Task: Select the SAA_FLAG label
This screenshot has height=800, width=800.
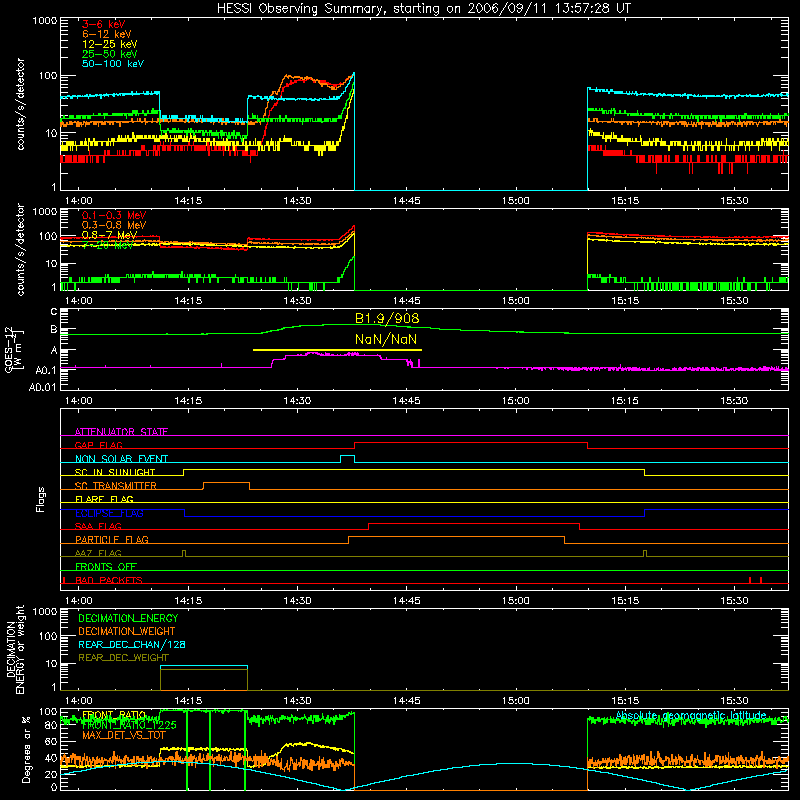Action: [x=98, y=526]
